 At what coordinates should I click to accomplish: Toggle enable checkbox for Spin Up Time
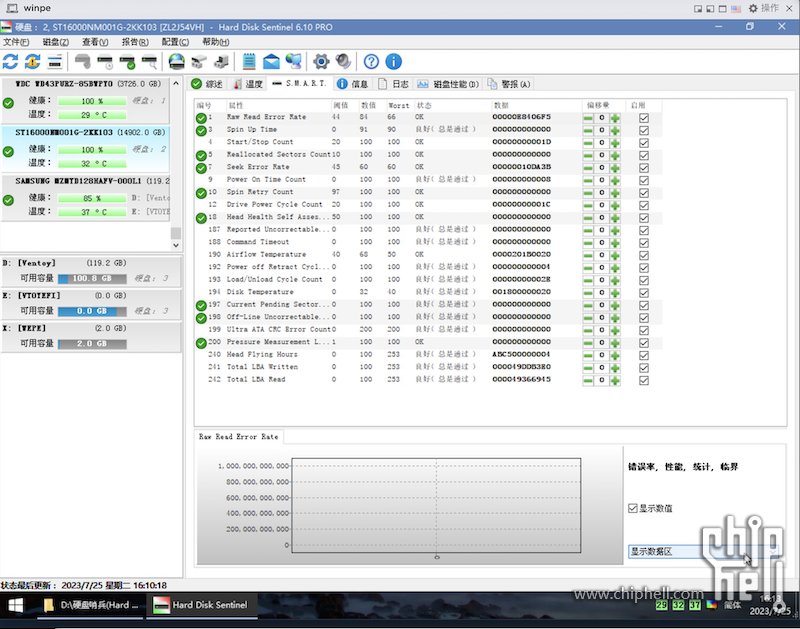pos(644,131)
